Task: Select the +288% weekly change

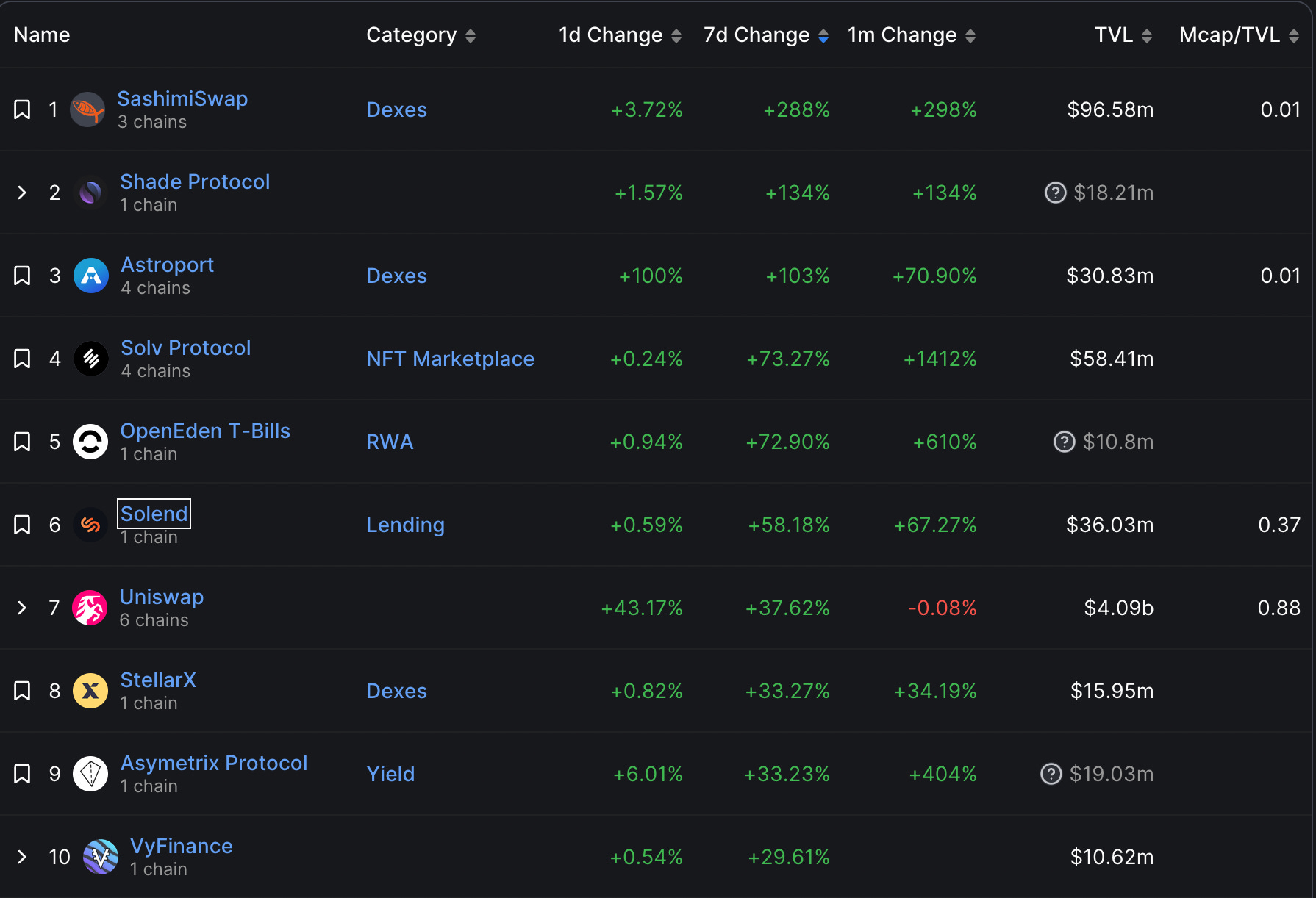Action: 796,109
